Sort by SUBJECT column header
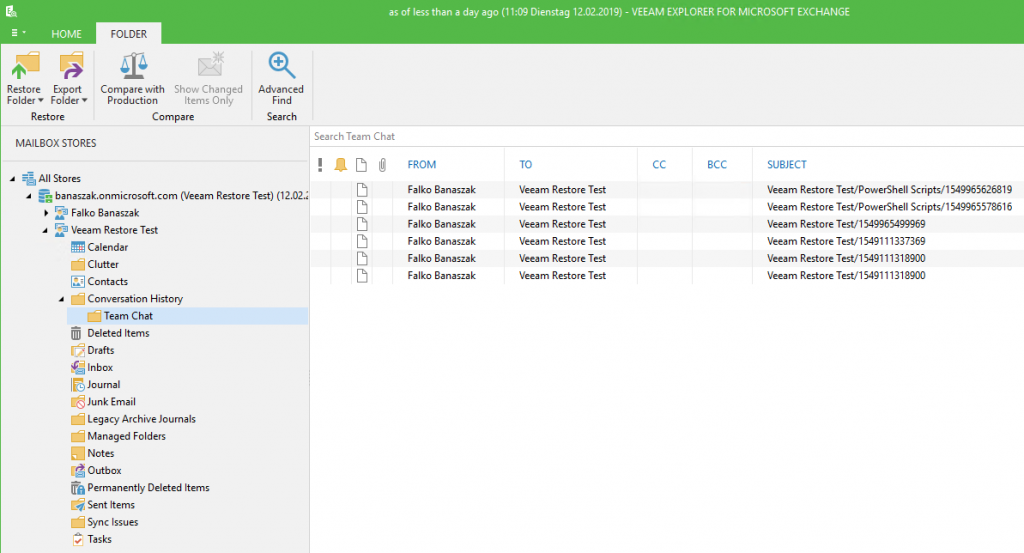The image size is (1024, 553). 786,165
